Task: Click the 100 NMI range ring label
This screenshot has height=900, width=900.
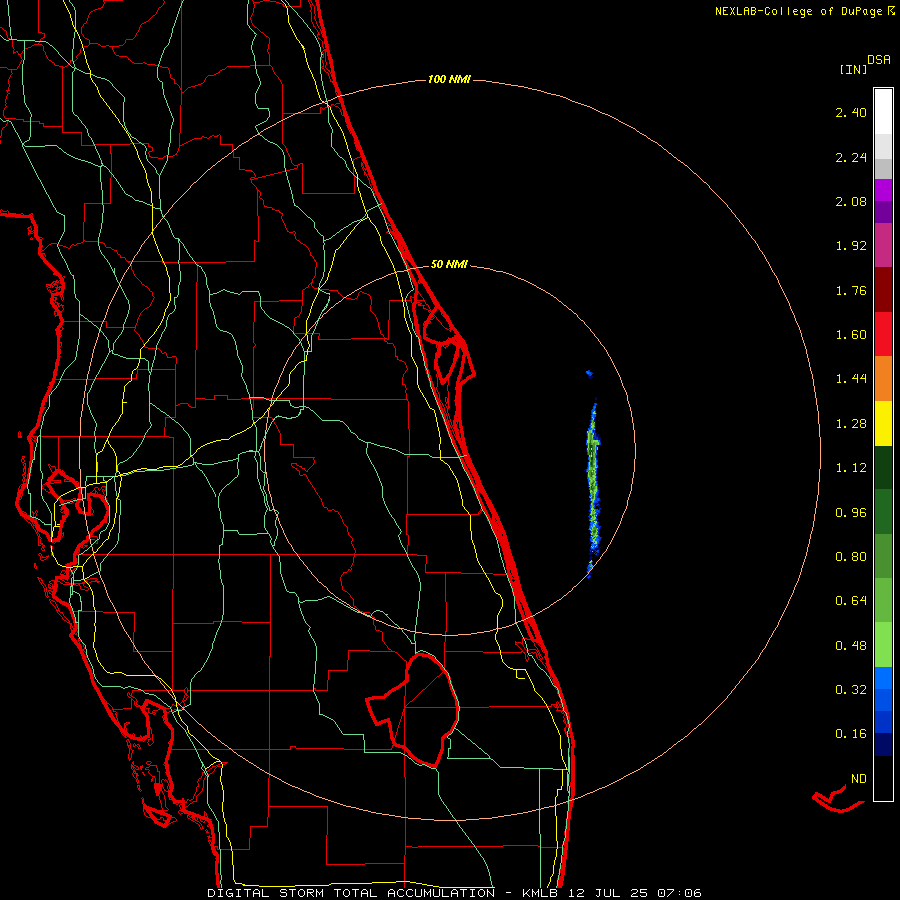Action: click(x=449, y=79)
